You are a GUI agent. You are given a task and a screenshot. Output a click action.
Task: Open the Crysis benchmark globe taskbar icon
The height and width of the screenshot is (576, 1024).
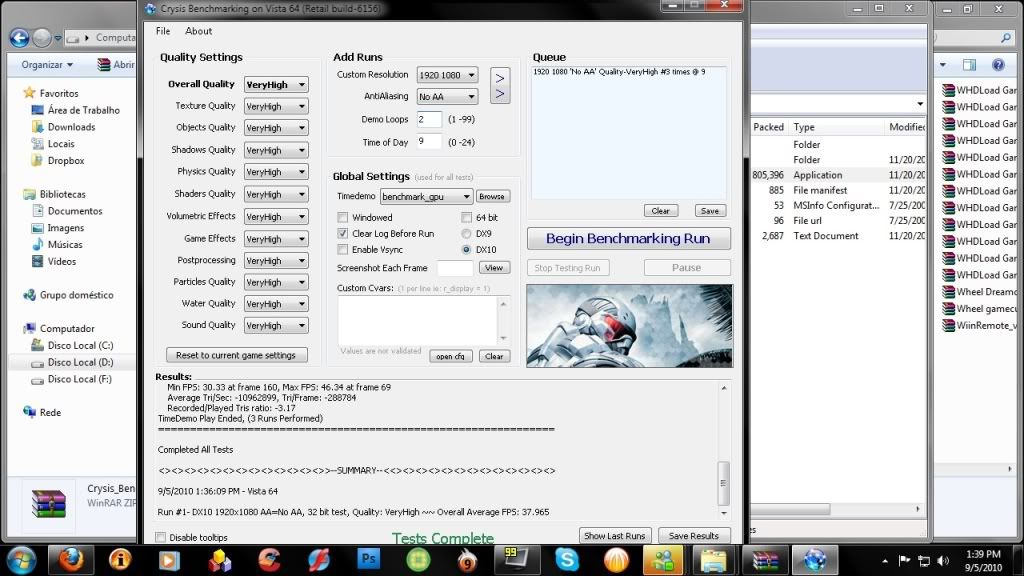pos(814,560)
